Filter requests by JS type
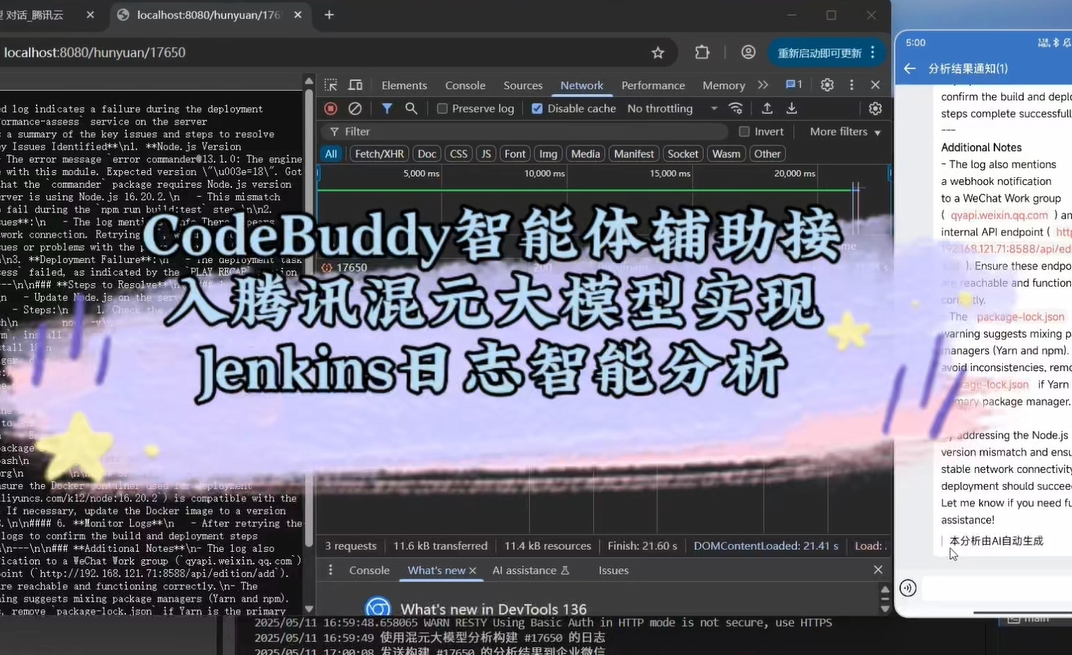The width and height of the screenshot is (1072, 655). click(486, 154)
